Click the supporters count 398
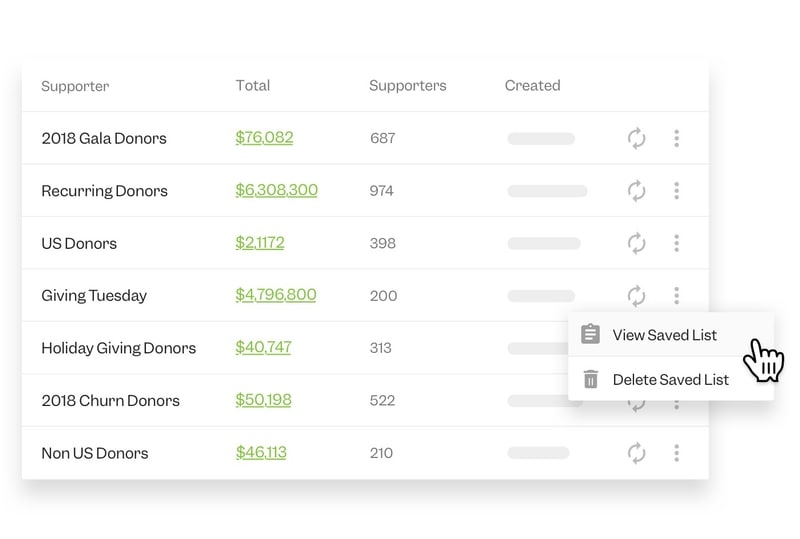The image size is (800, 539). (383, 243)
